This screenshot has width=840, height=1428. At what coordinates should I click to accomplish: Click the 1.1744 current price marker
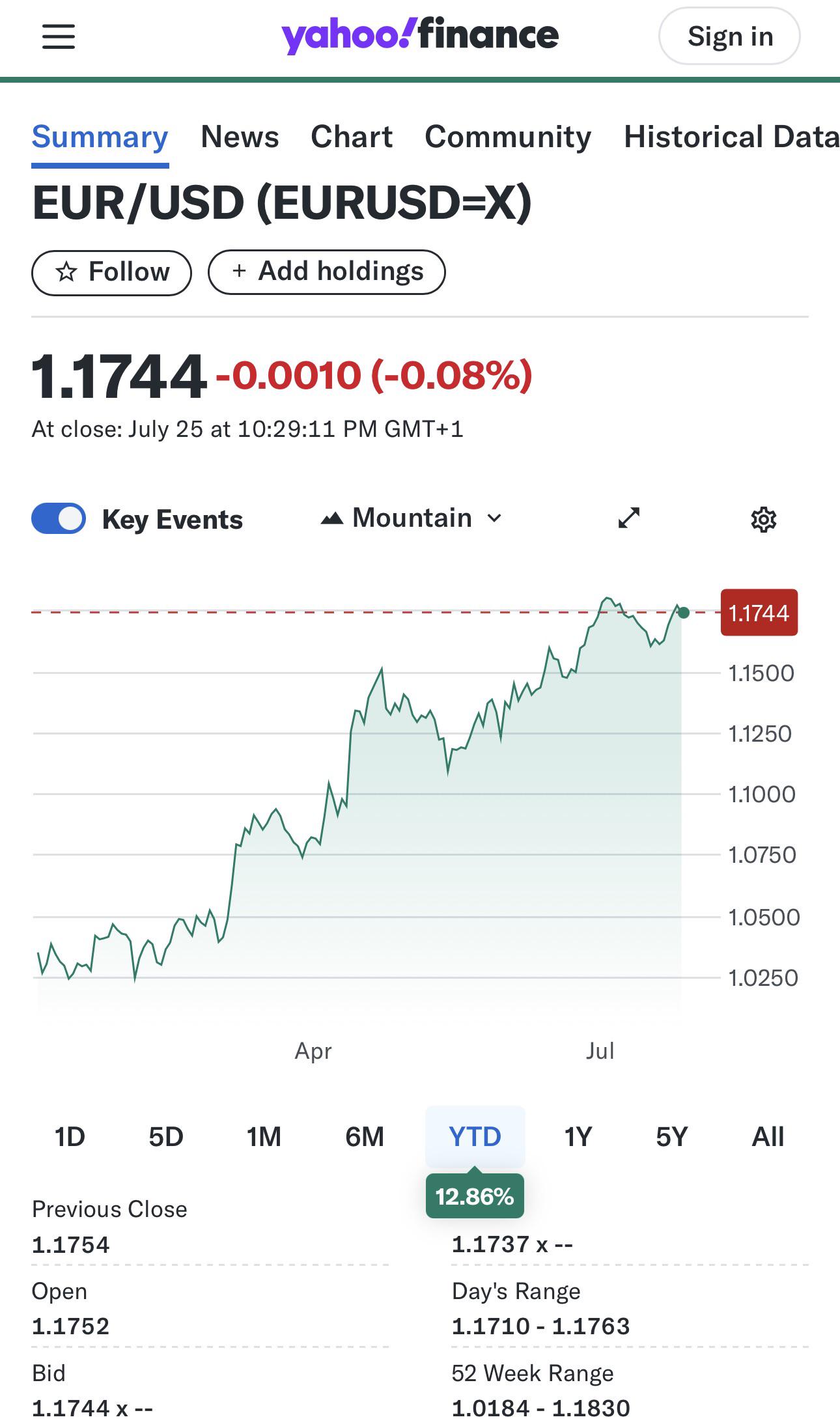[759, 613]
